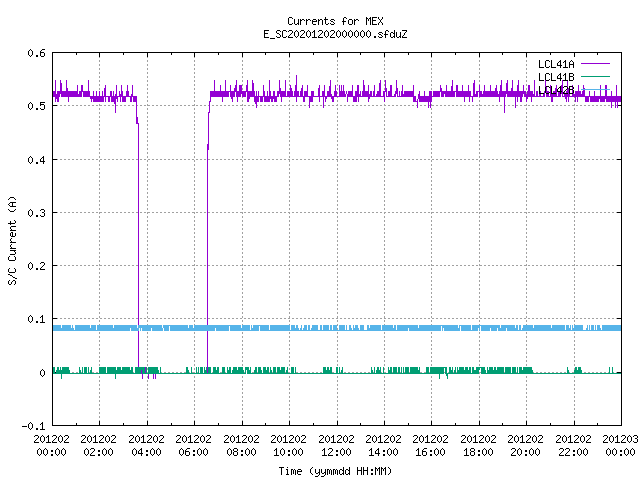This screenshot has width=640, height=480.
Task: Click the y-axis tick value -0.1
Action: (x=33, y=426)
